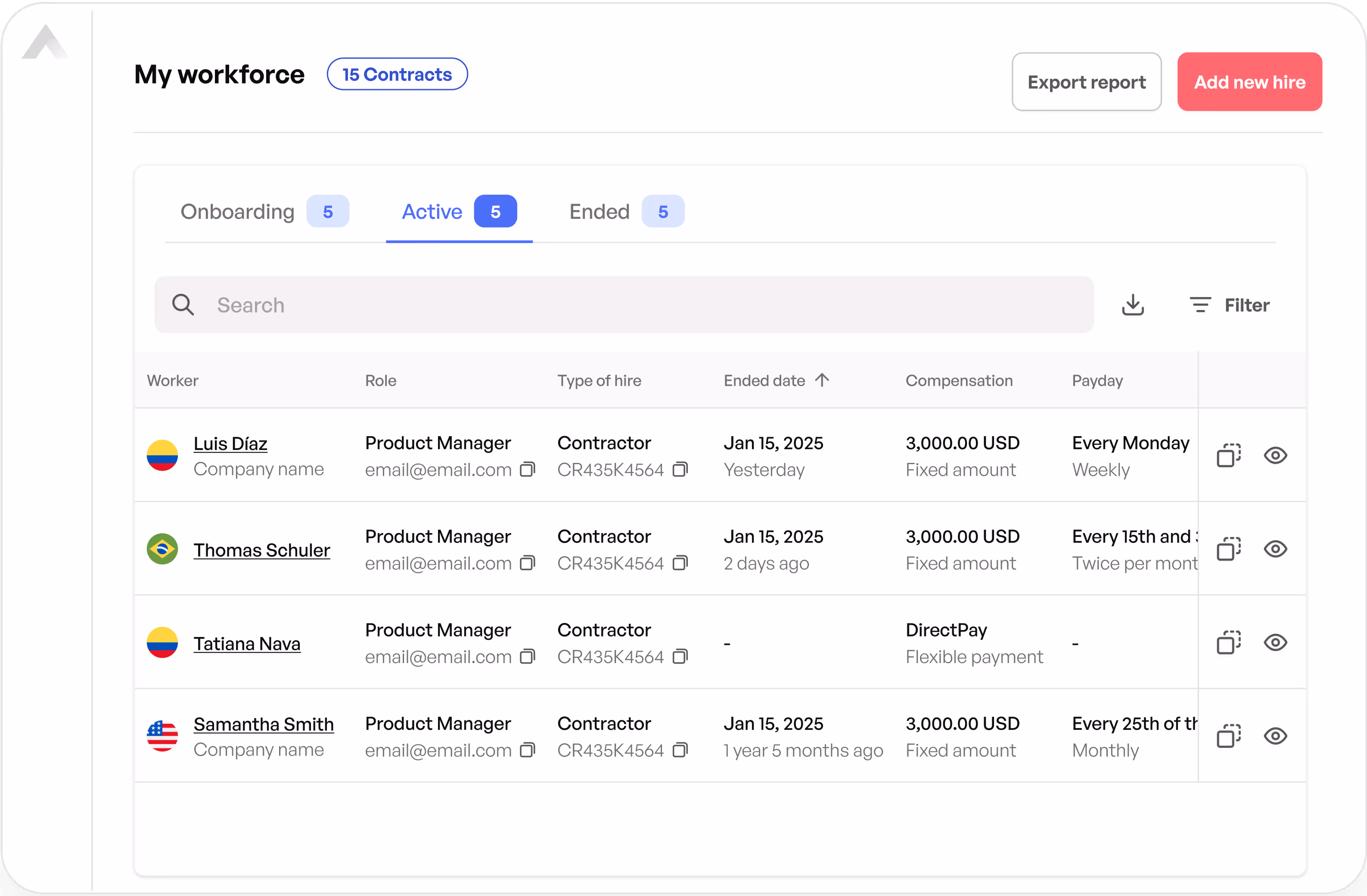Image resolution: width=1367 pixels, height=896 pixels.
Task: Copy Tatiana Nava's email address
Action: tap(527, 657)
